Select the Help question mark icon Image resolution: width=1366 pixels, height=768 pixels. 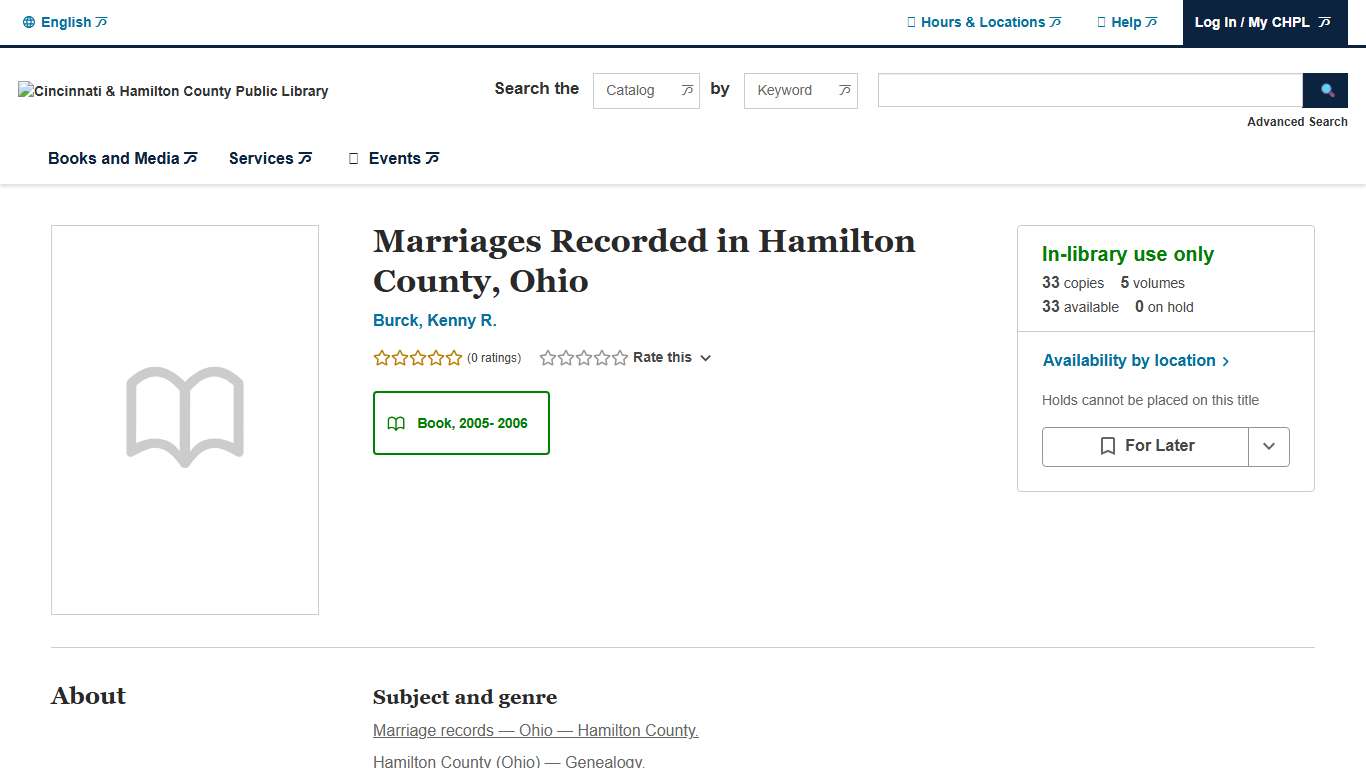1099,21
